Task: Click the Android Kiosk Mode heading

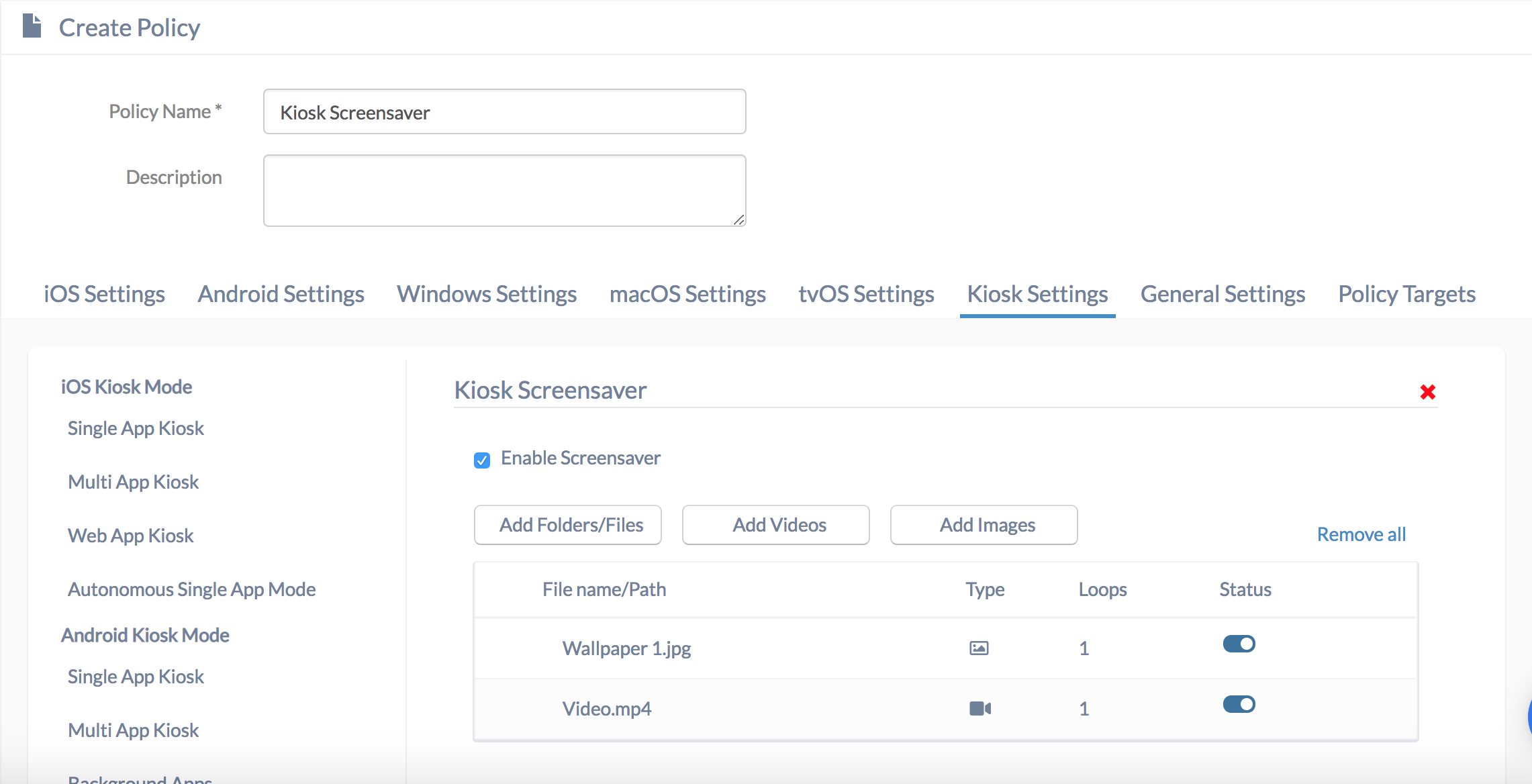Action: (x=145, y=635)
